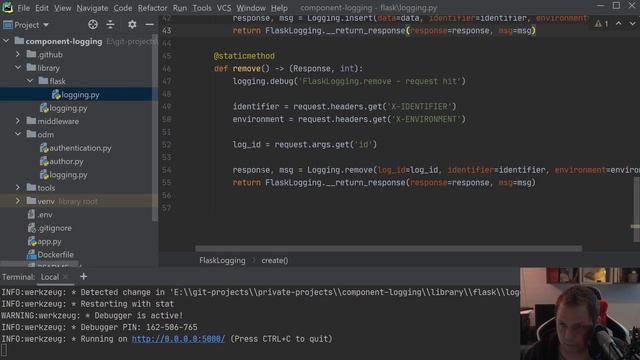Add a new terminal session

coord(84,276)
